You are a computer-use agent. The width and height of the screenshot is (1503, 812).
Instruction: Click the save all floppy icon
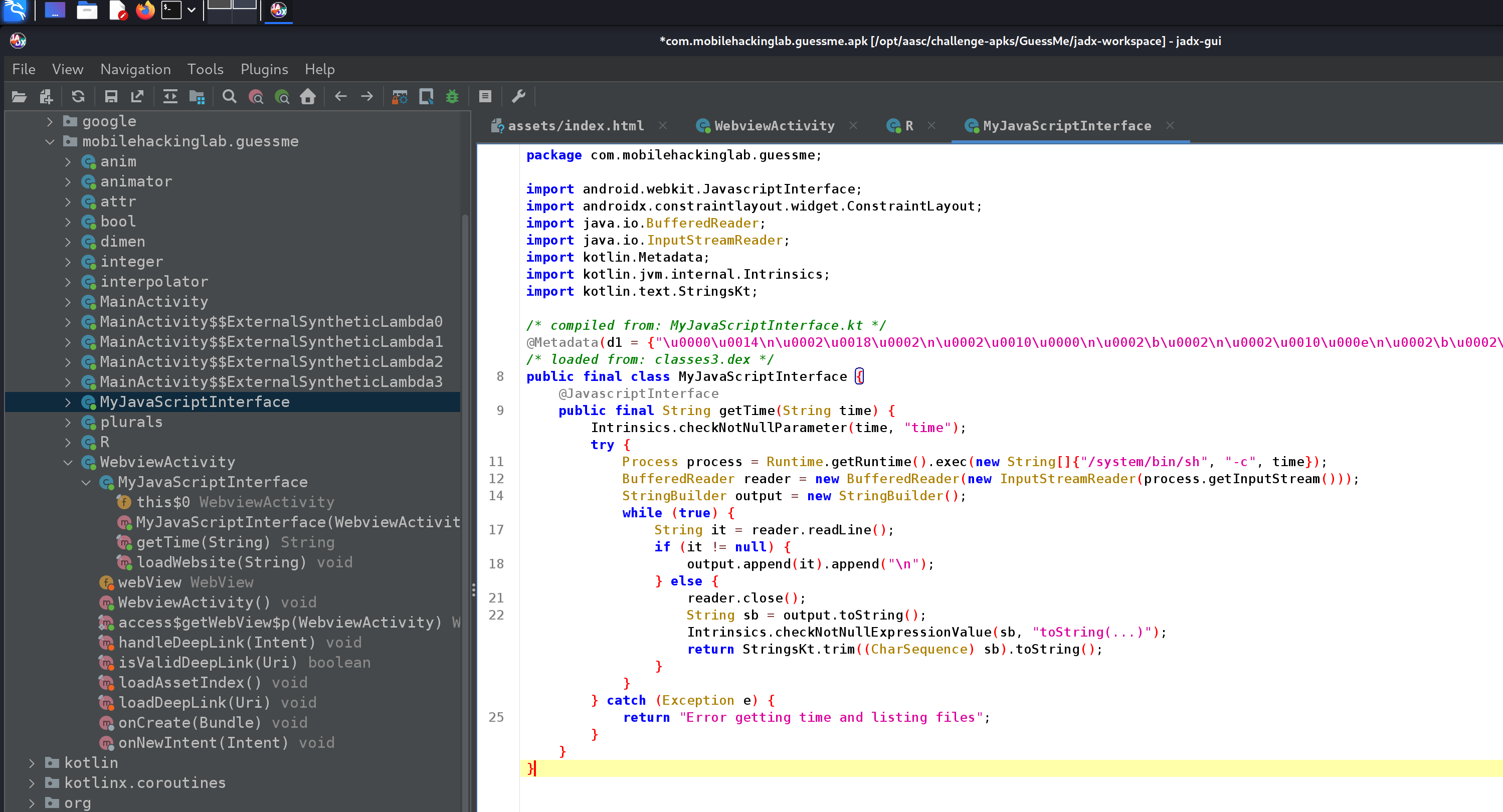click(x=111, y=96)
